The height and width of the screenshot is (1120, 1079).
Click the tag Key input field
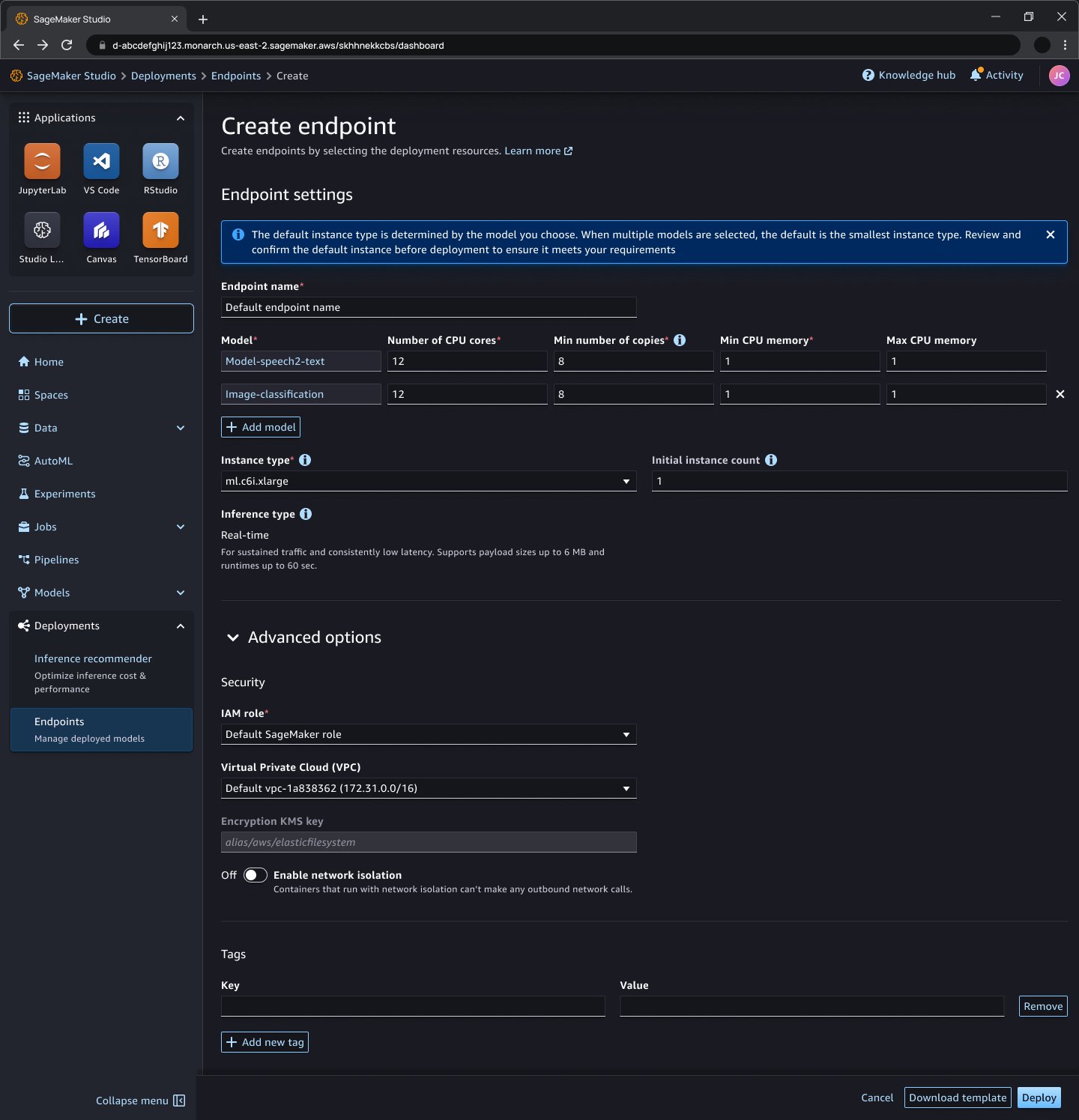click(413, 1006)
